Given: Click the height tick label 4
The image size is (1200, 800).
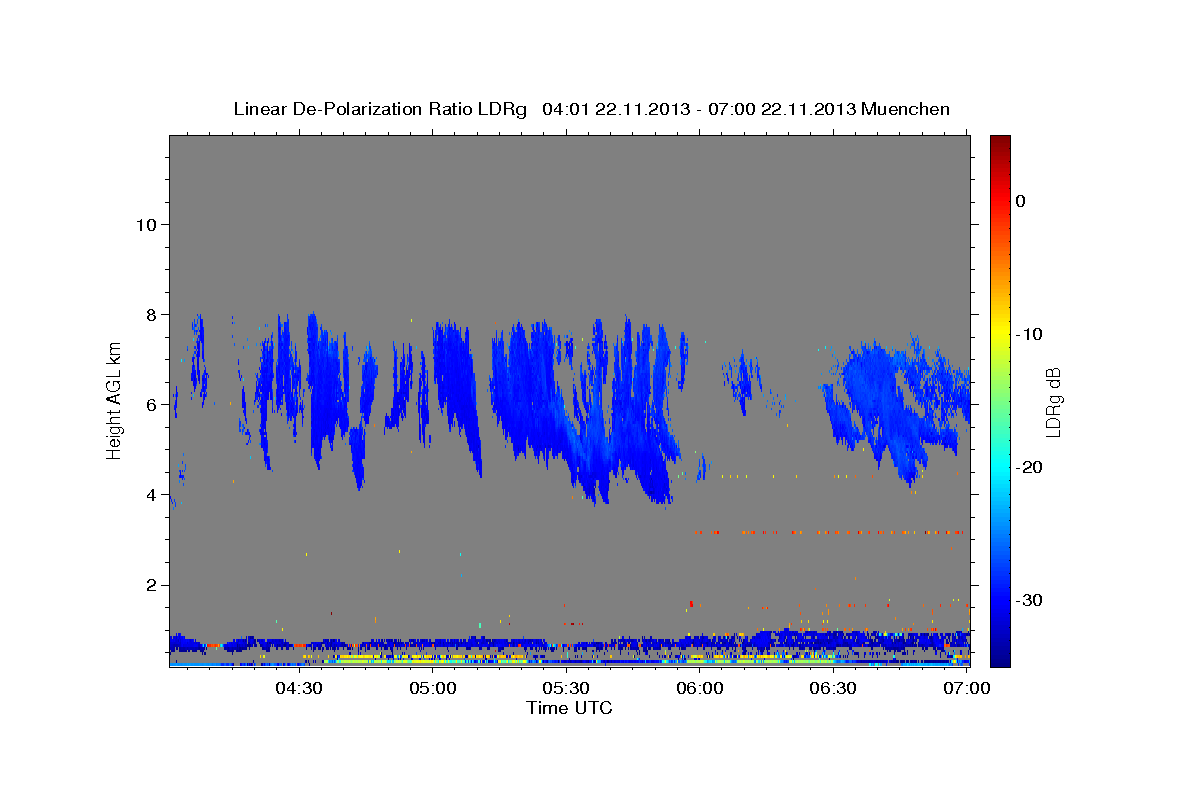Looking at the screenshot, I should point(152,495).
